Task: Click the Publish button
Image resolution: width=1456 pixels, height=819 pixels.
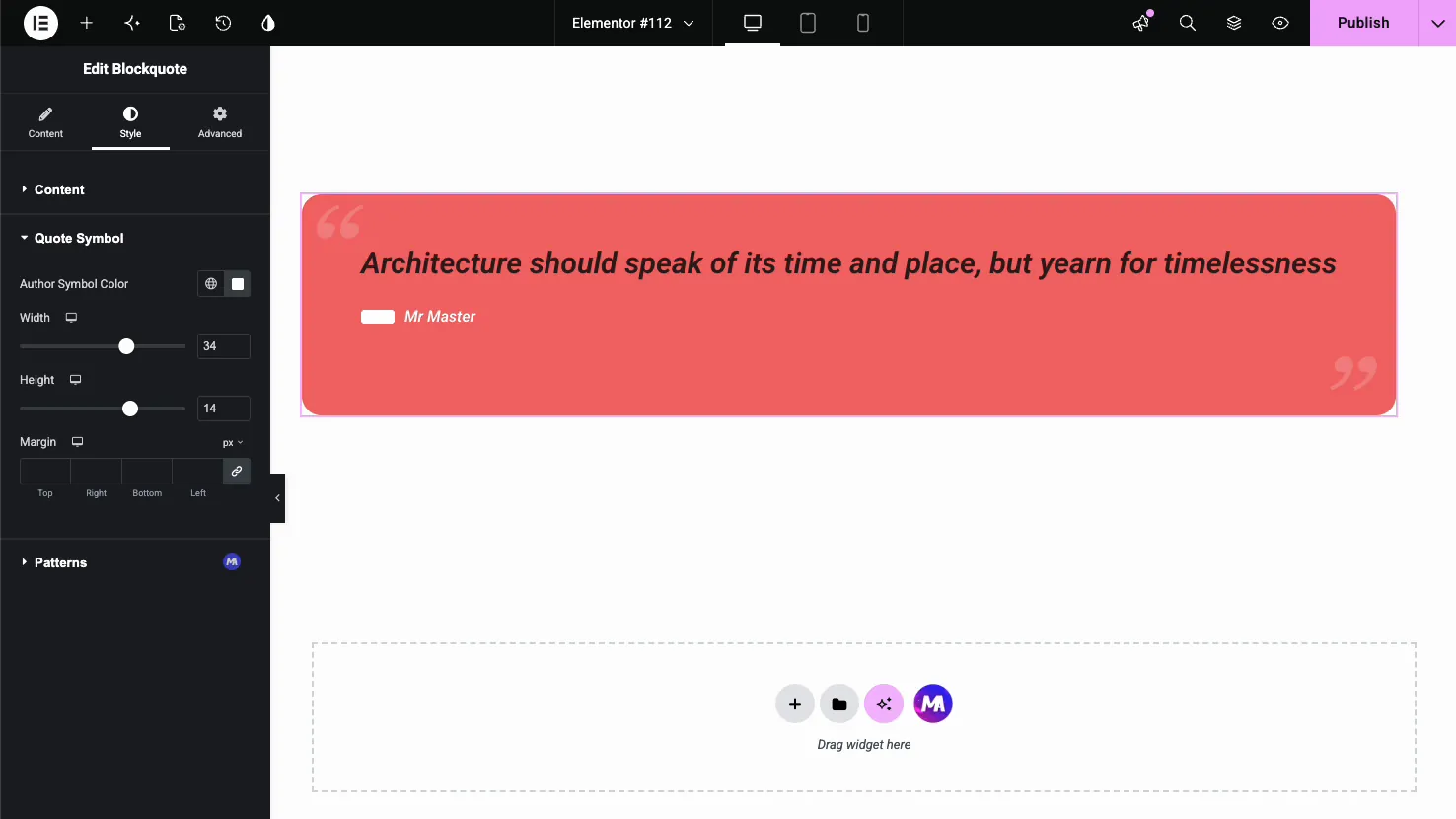Action: (1363, 23)
